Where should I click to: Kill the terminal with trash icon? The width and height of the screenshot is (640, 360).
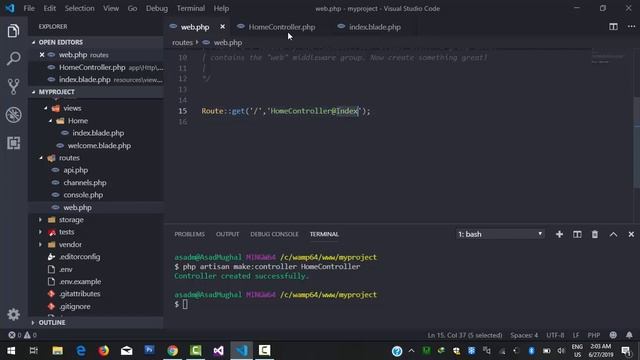point(595,234)
